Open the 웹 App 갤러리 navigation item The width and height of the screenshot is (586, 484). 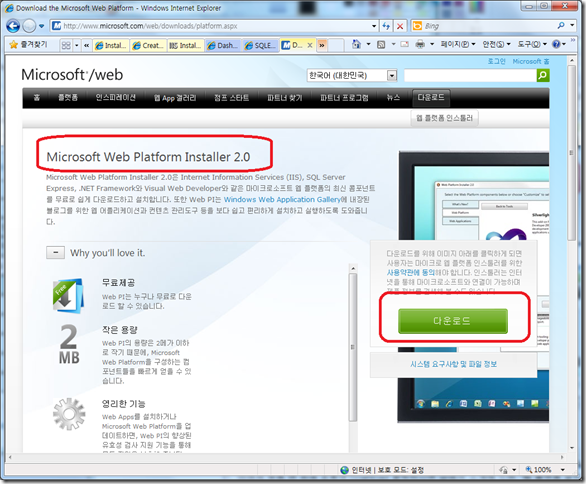[175, 98]
